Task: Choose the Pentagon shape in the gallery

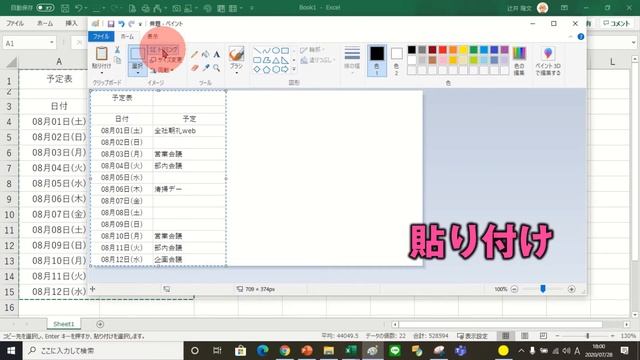Action: coord(267,69)
